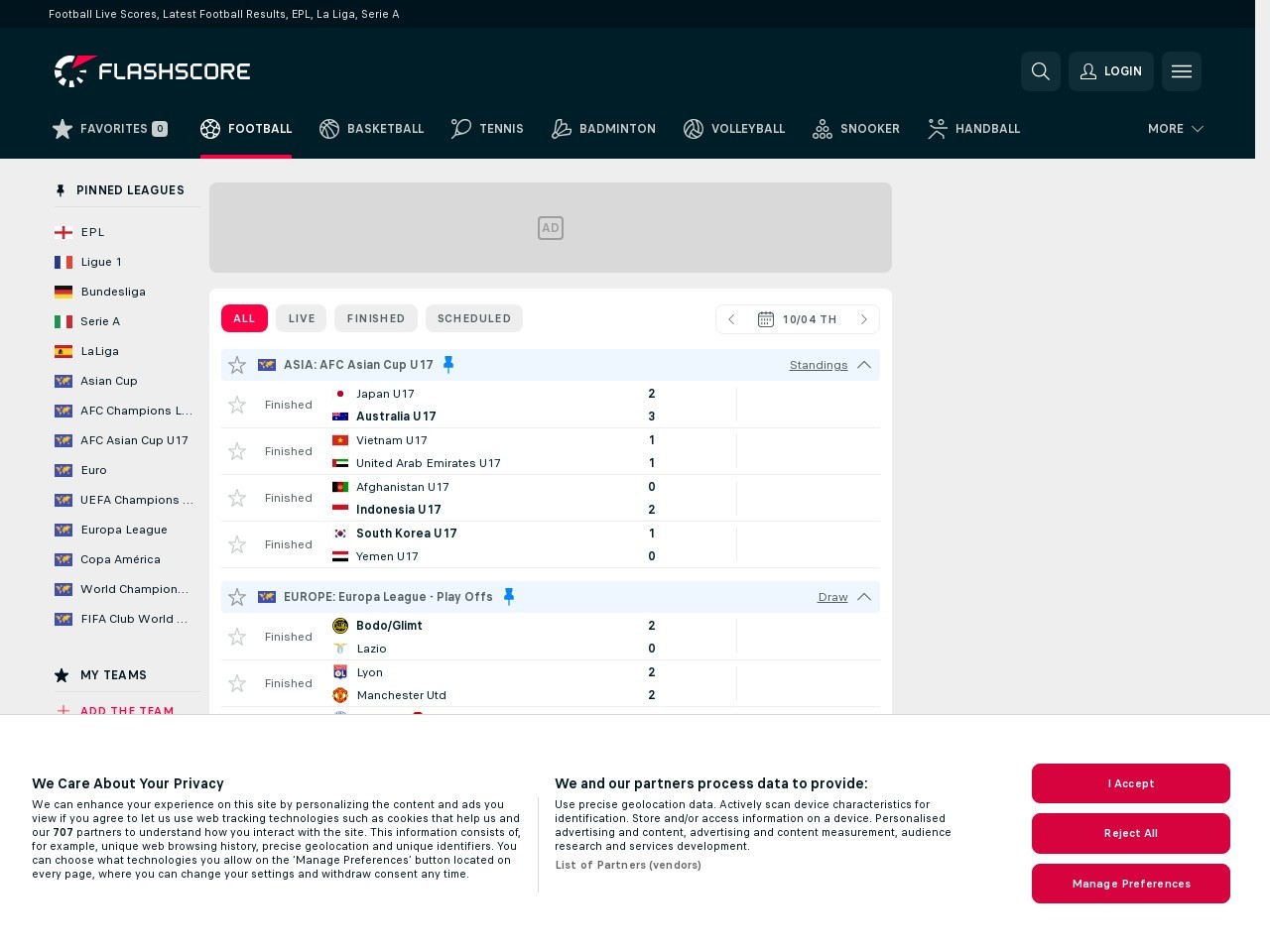Switch to the Tennis tab
The height and width of the screenshot is (952, 1270).
pyautogui.click(x=487, y=129)
